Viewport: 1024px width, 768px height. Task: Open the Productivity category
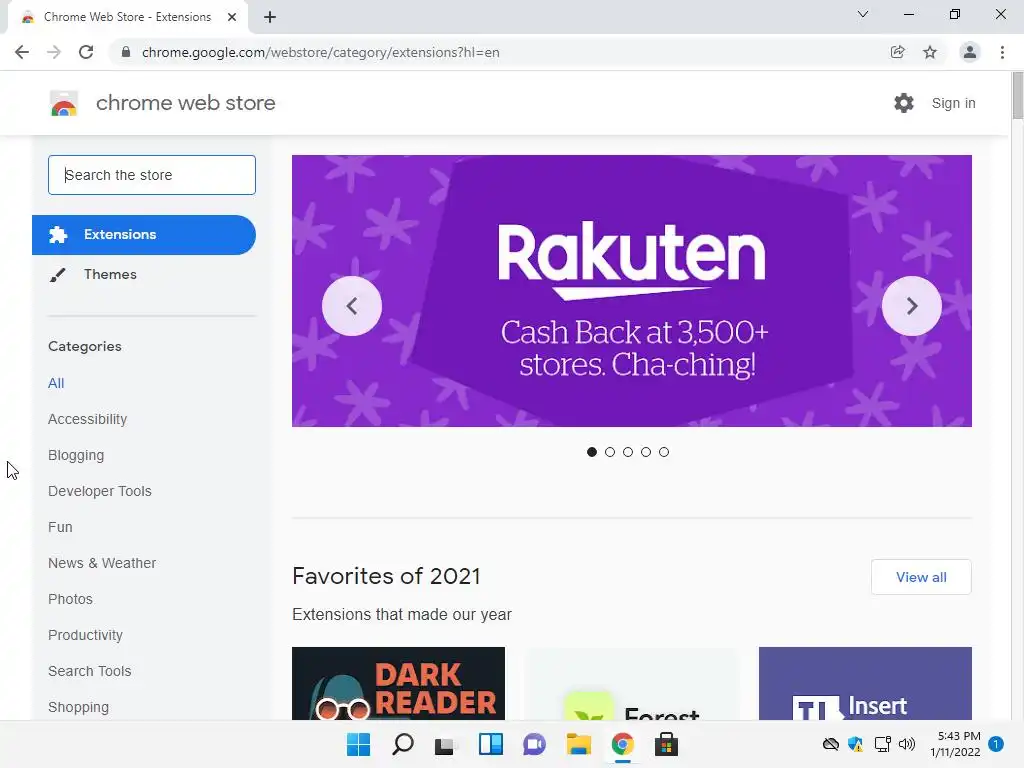click(86, 635)
